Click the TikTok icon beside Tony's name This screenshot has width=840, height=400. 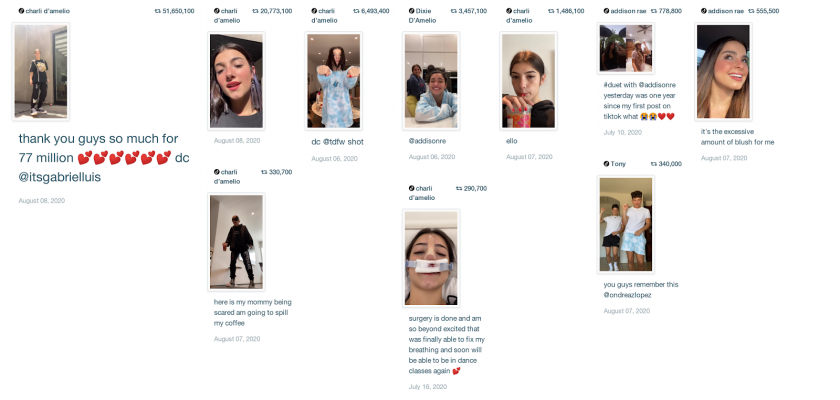[x=606, y=164]
